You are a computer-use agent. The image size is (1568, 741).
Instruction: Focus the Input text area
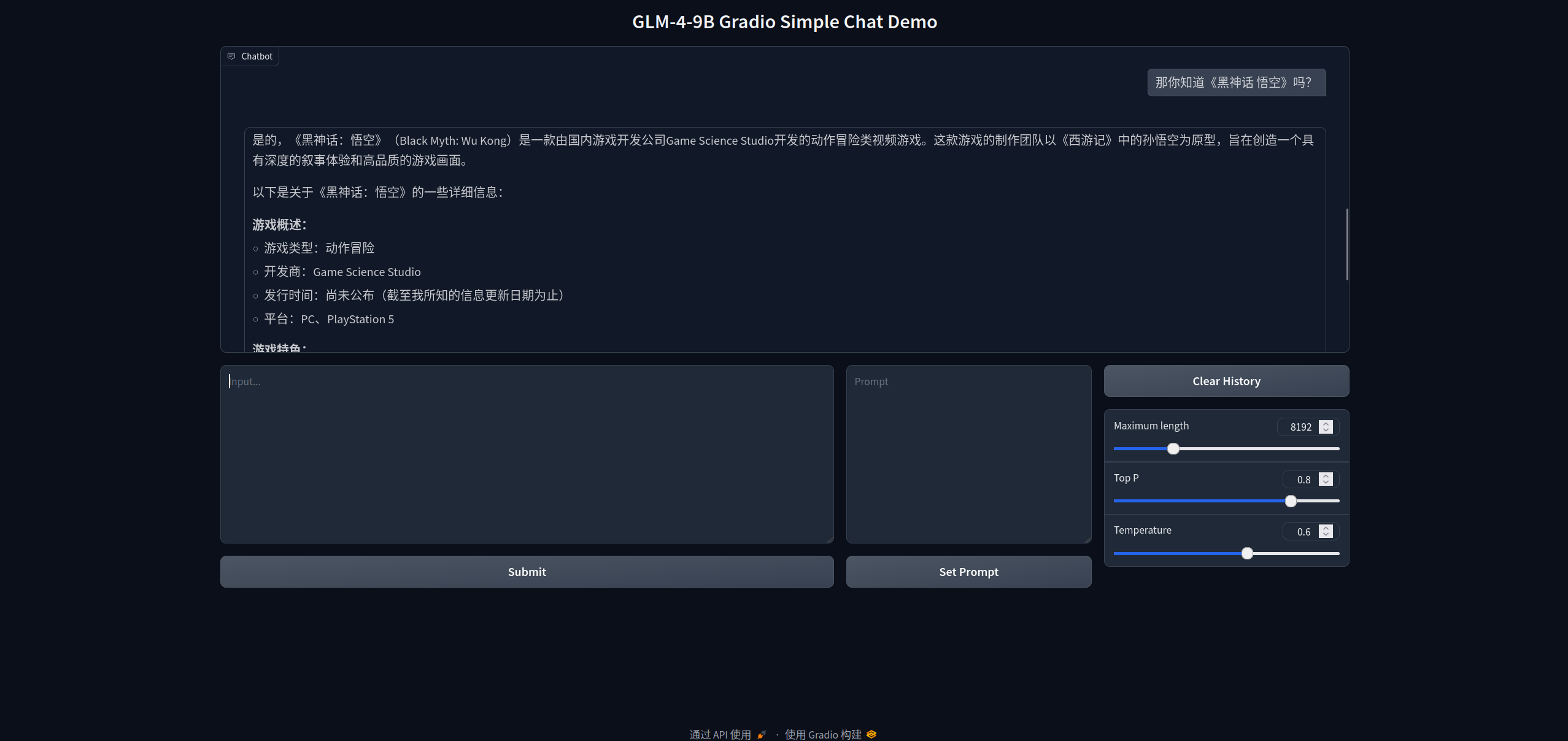(527, 454)
